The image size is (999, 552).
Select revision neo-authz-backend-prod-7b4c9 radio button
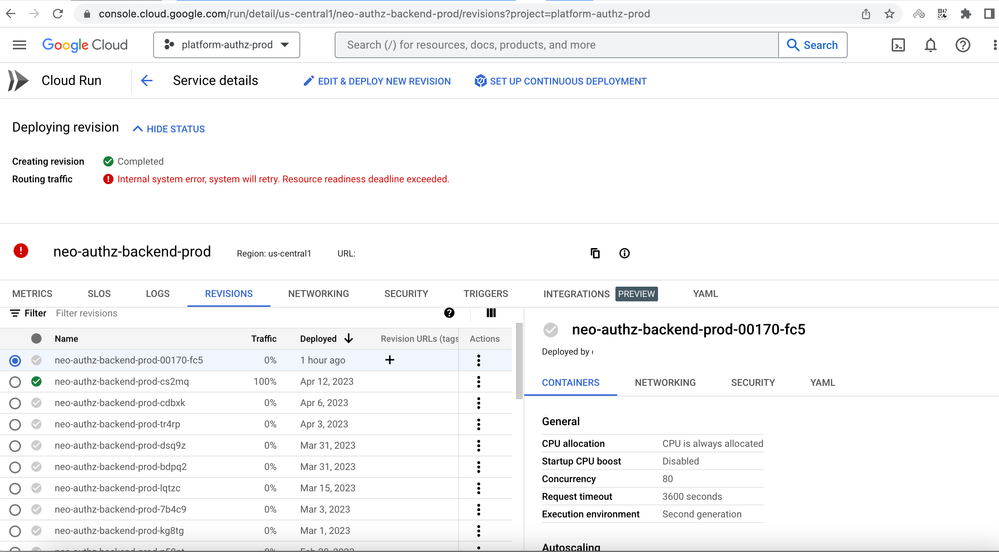pyautogui.click(x=15, y=510)
